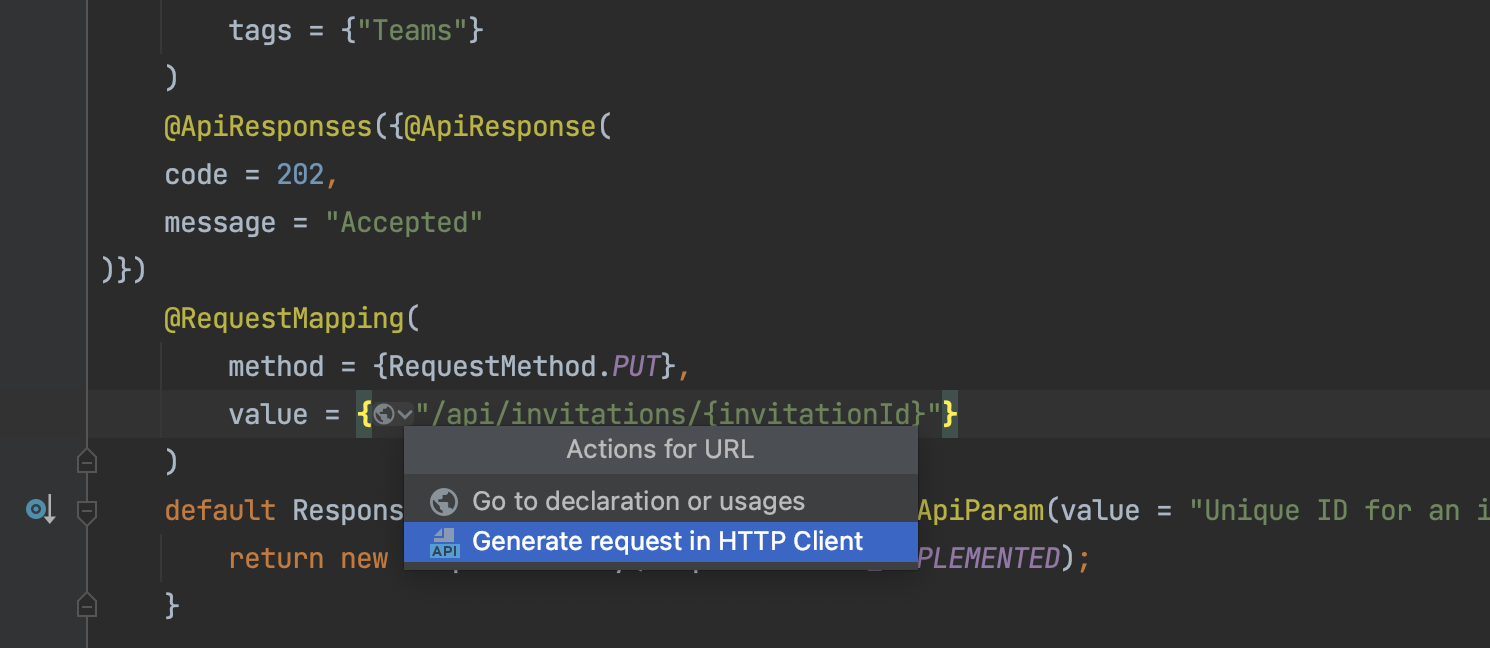The width and height of the screenshot is (1490, 648).
Task: Toggle the fold marker at the closing brace
Action: [x=87, y=605]
